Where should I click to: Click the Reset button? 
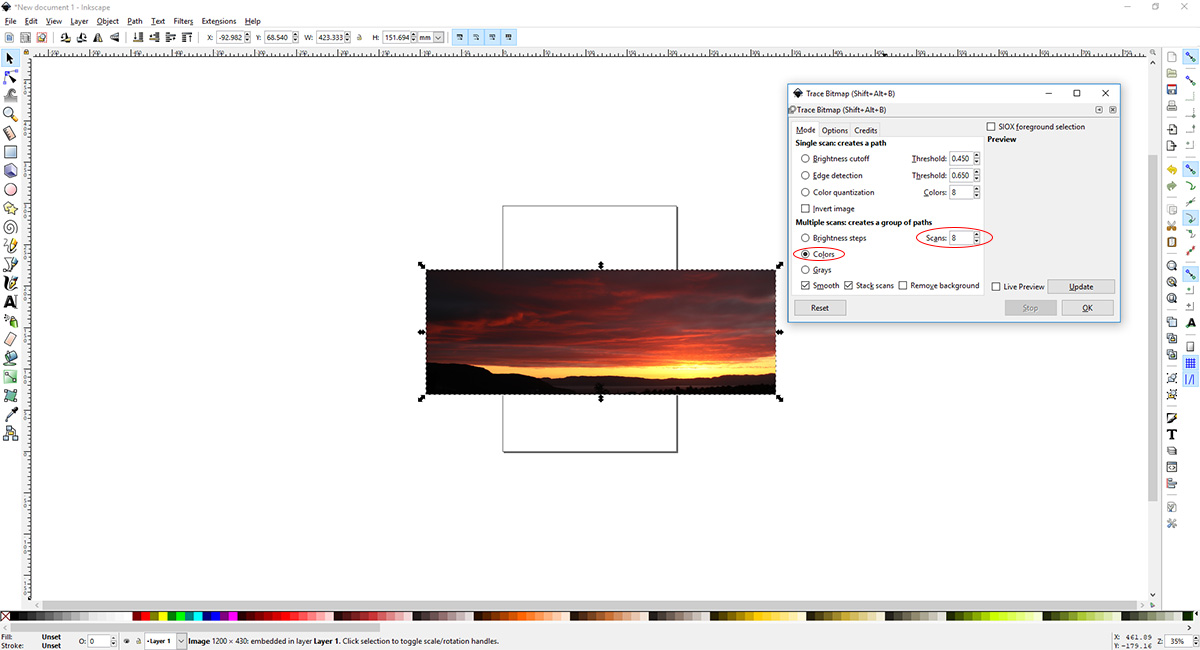[820, 308]
